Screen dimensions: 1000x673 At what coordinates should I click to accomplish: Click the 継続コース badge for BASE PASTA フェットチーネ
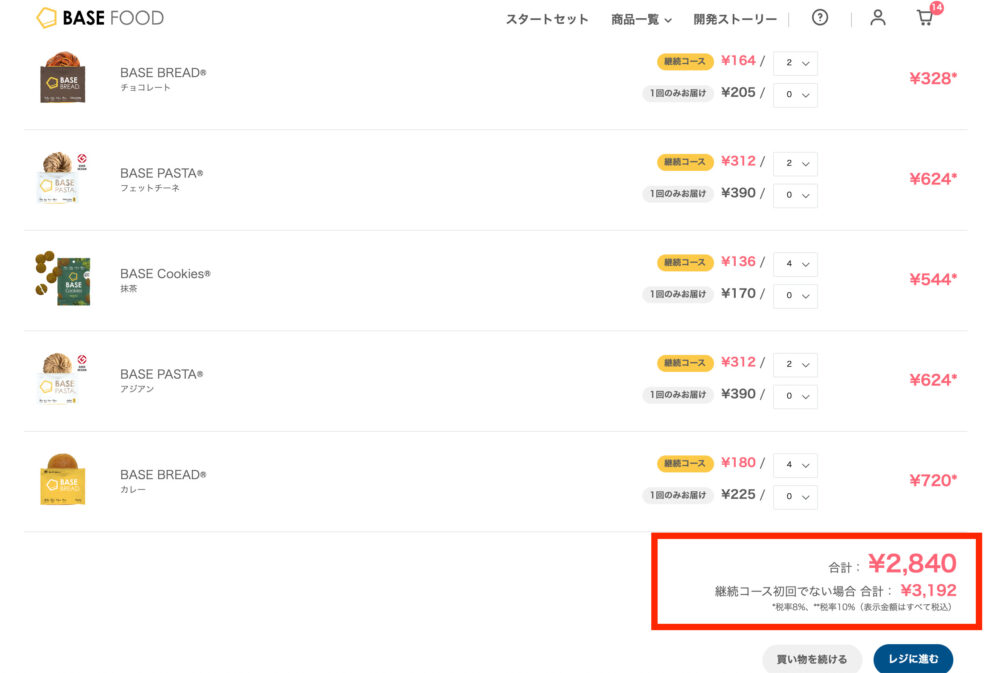685,162
